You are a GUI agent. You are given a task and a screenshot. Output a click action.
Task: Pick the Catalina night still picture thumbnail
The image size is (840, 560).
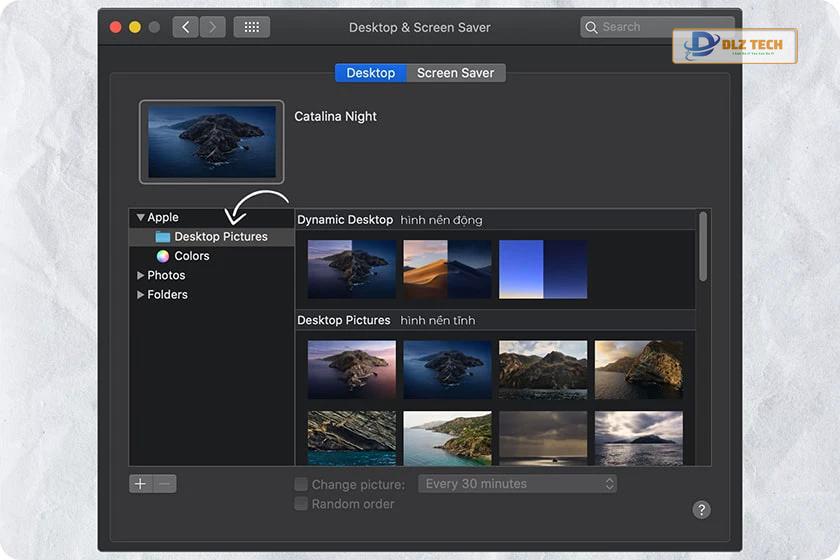tap(447, 370)
